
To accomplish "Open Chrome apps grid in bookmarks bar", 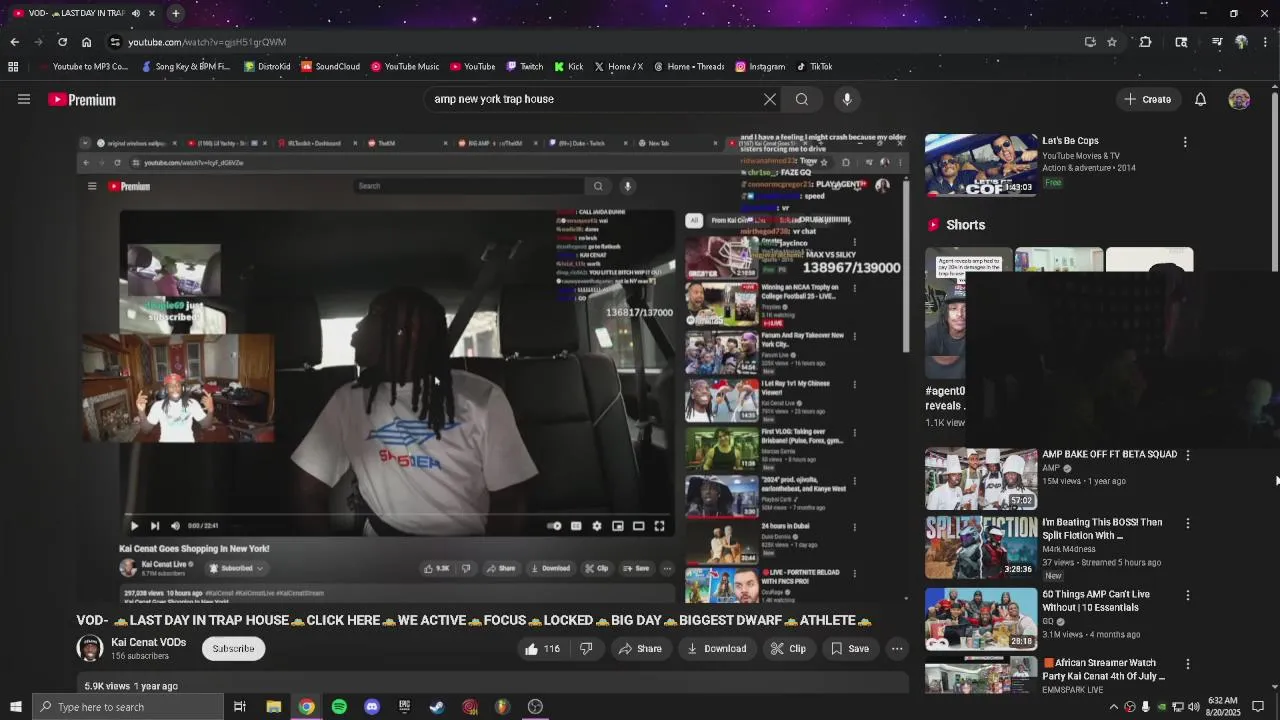I will (x=13, y=67).
